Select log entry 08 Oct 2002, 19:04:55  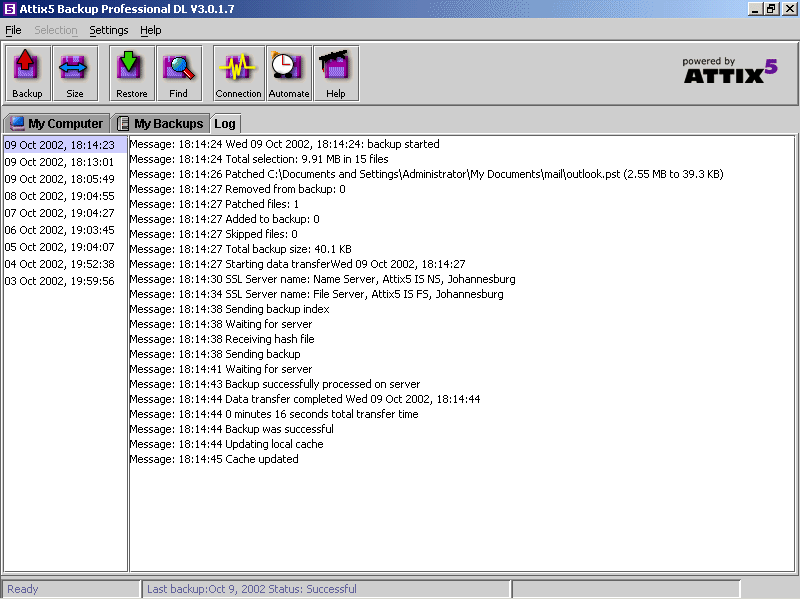pyautogui.click(x=59, y=196)
